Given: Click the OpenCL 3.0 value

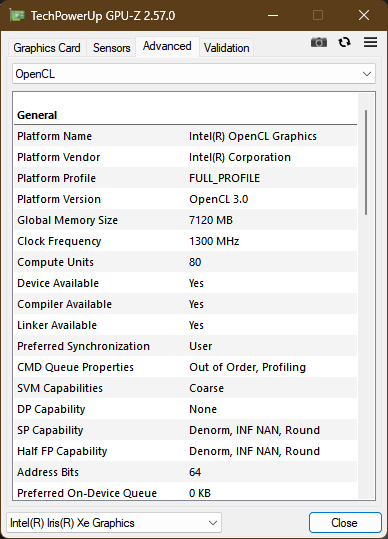Looking at the screenshot, I should (x=219, y=199).
